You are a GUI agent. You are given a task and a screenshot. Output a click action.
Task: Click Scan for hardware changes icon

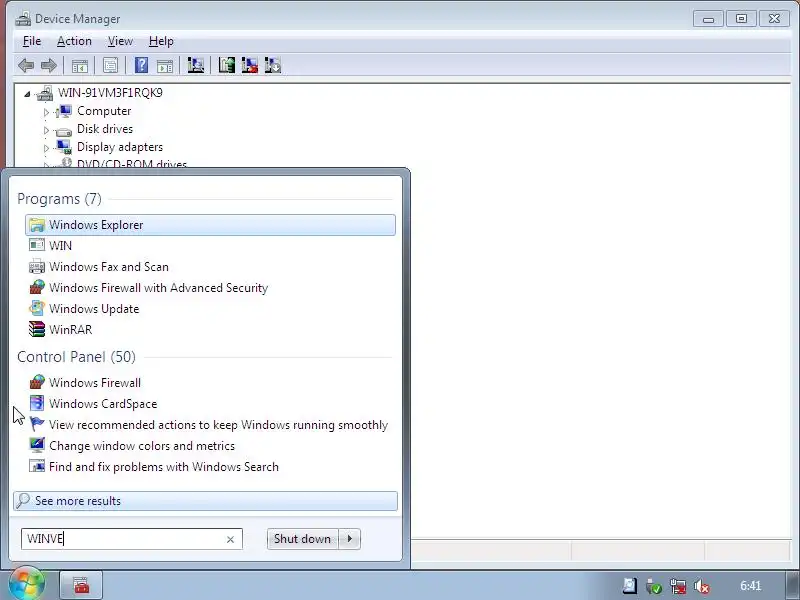tap(195, 65)
